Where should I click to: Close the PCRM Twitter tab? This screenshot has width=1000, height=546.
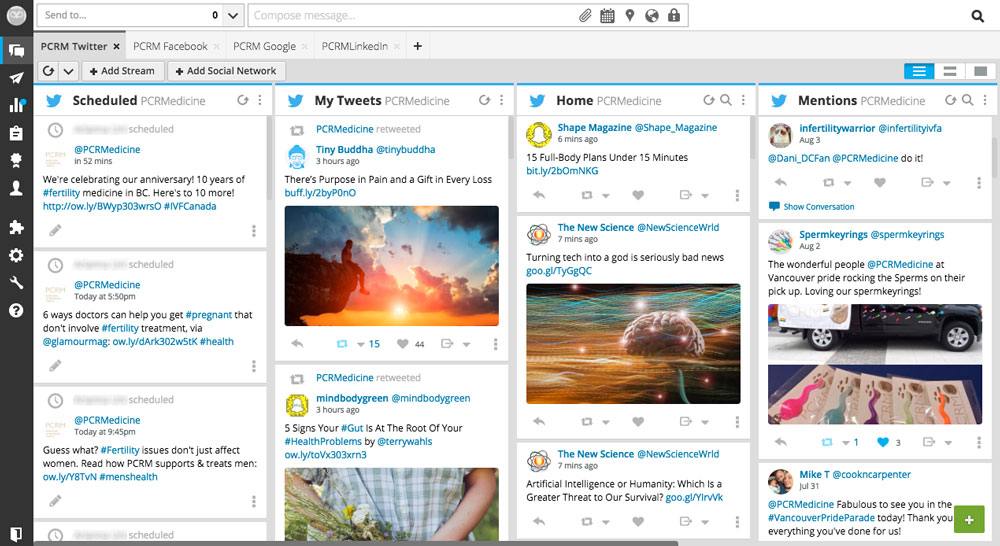[116, 47]
